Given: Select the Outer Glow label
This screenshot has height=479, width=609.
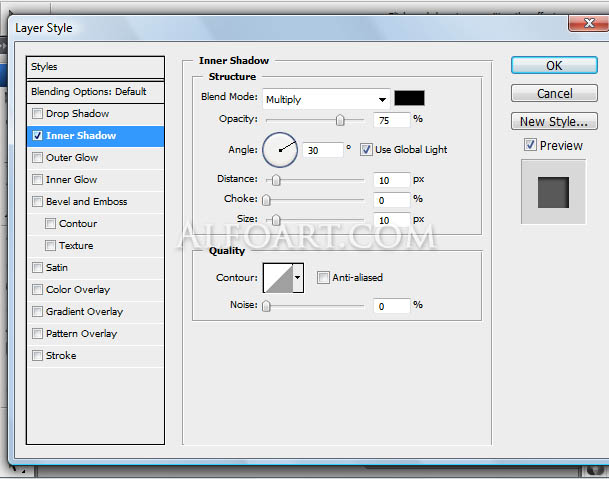Looking at the screenshot, I should pos(72,157).
